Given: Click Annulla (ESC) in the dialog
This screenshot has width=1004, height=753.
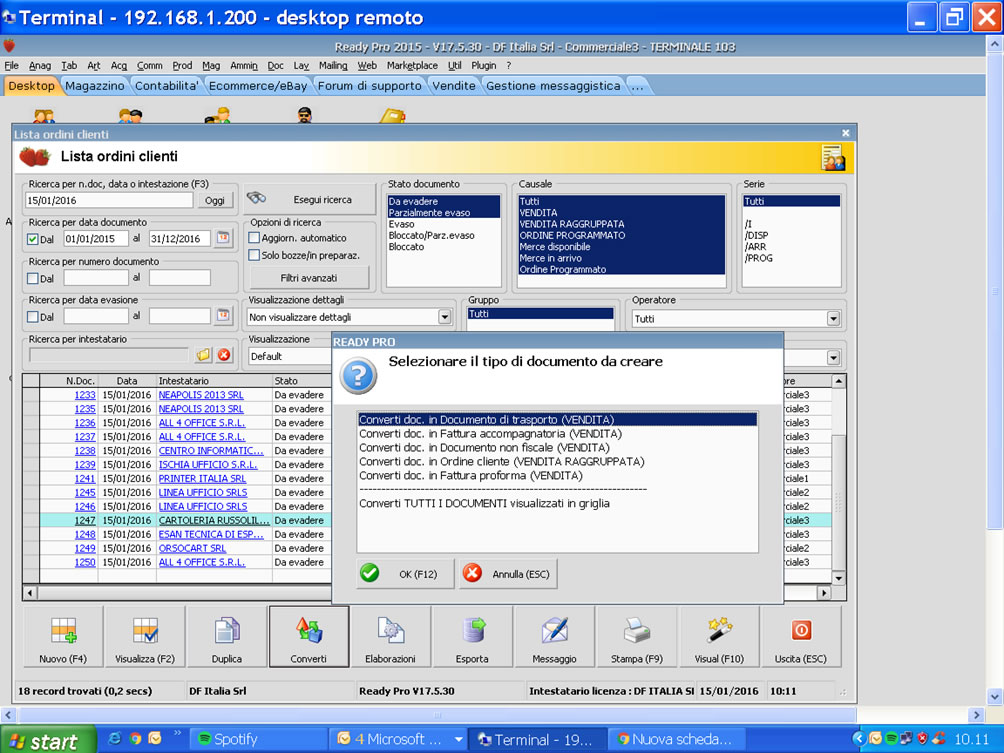Looking at the screenshot, I should point(508,574).
